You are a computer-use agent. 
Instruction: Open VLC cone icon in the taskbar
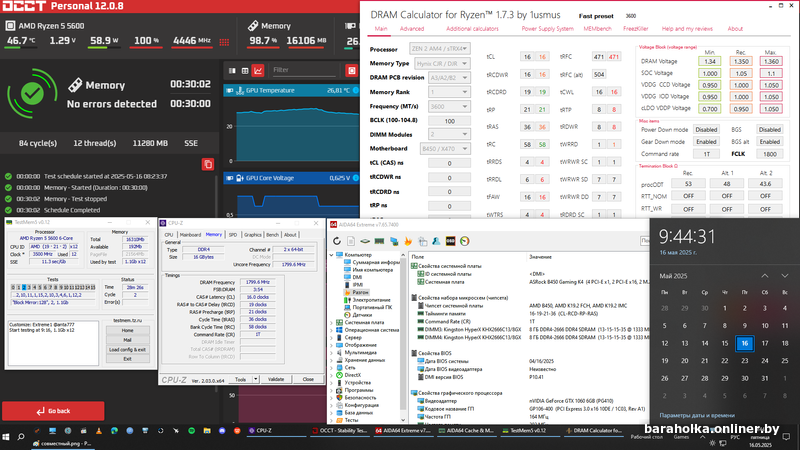98,431
